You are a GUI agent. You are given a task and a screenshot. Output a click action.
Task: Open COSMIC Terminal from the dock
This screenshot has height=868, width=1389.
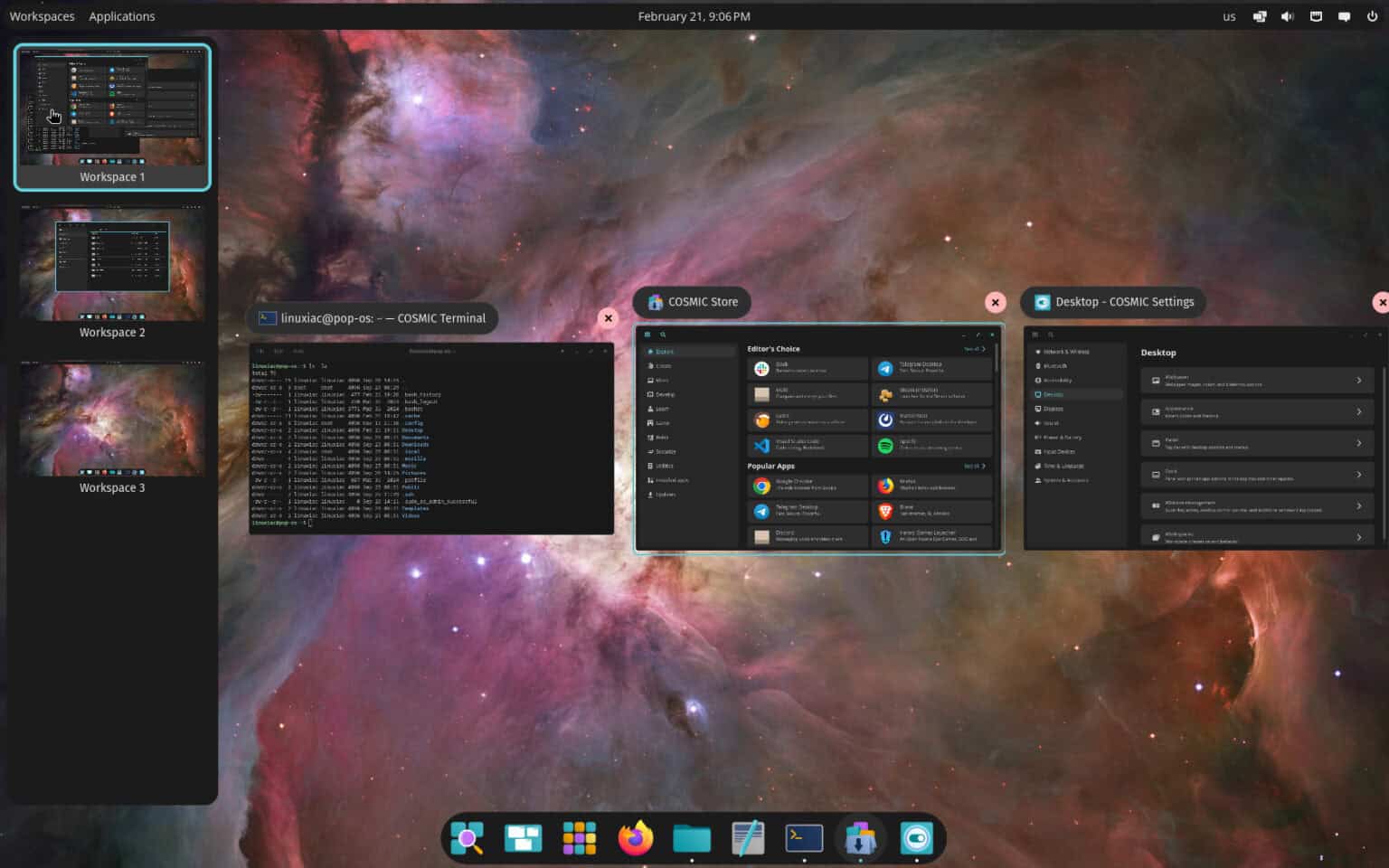(804, 838)
